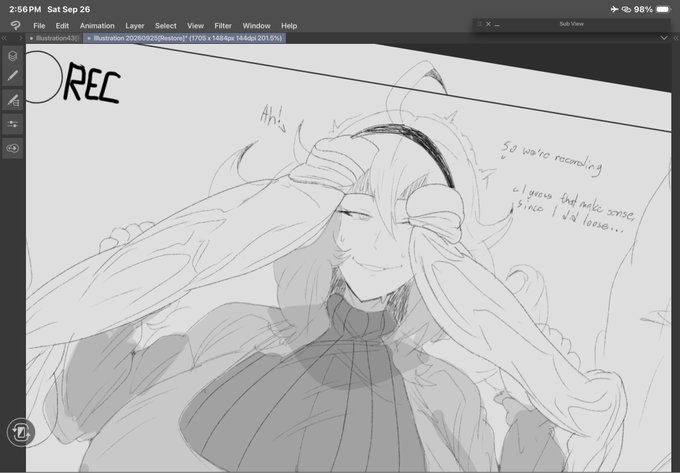
Task: Open the Clip Studio logo menu
Action: pyautogui.click(x=16, y=26)
